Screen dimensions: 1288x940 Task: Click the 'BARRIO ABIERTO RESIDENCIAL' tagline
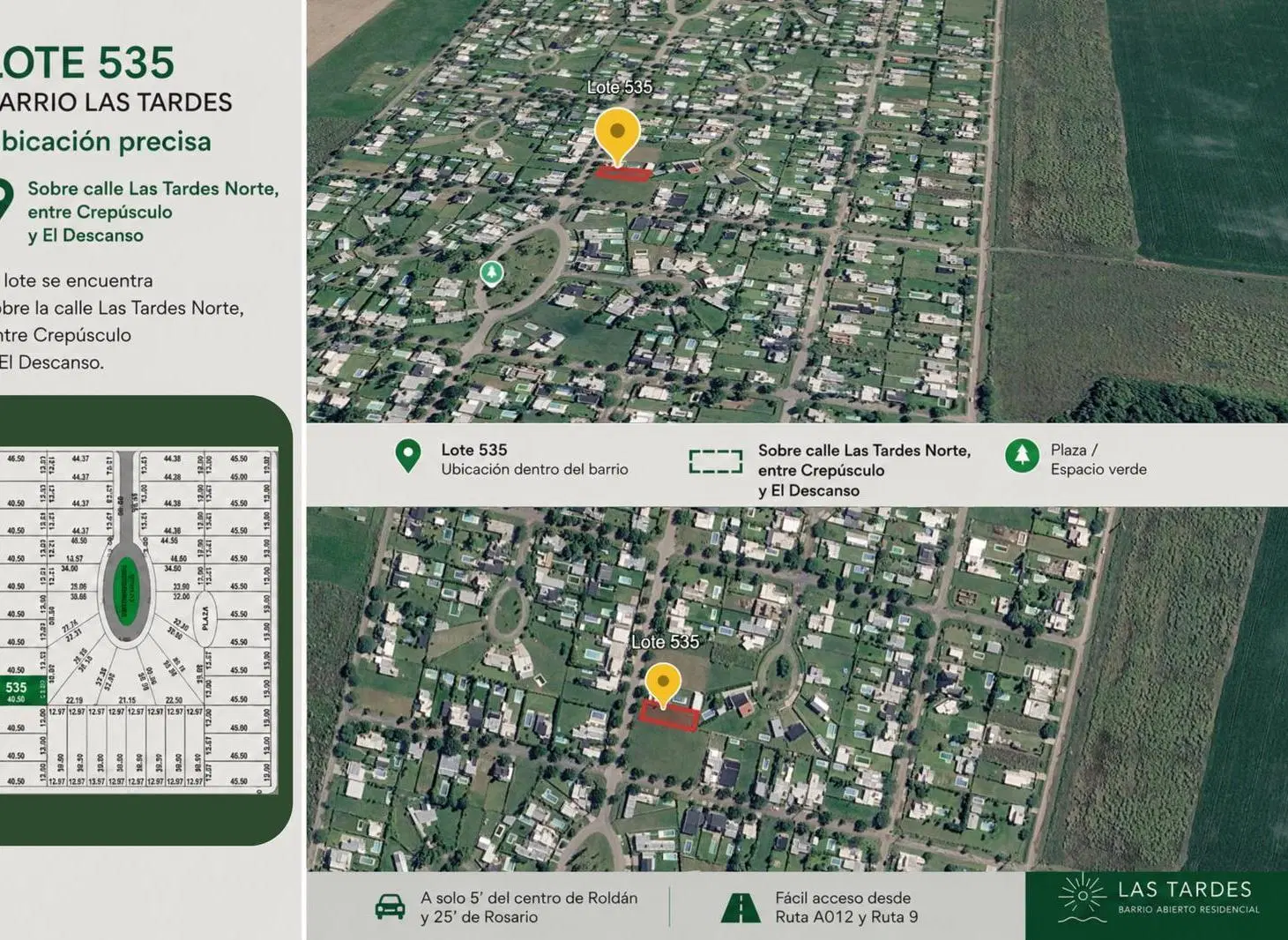pos(1188,909)
